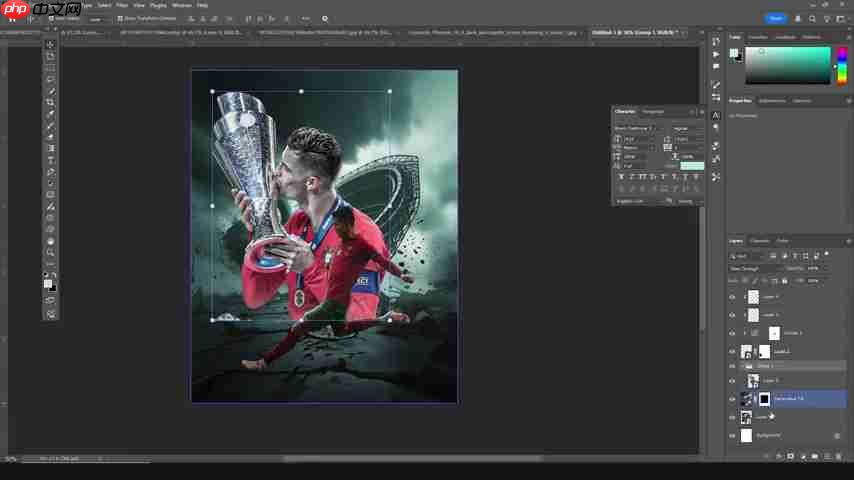
Task: Click the text color swatch in the Character panel
Action: 691,165
